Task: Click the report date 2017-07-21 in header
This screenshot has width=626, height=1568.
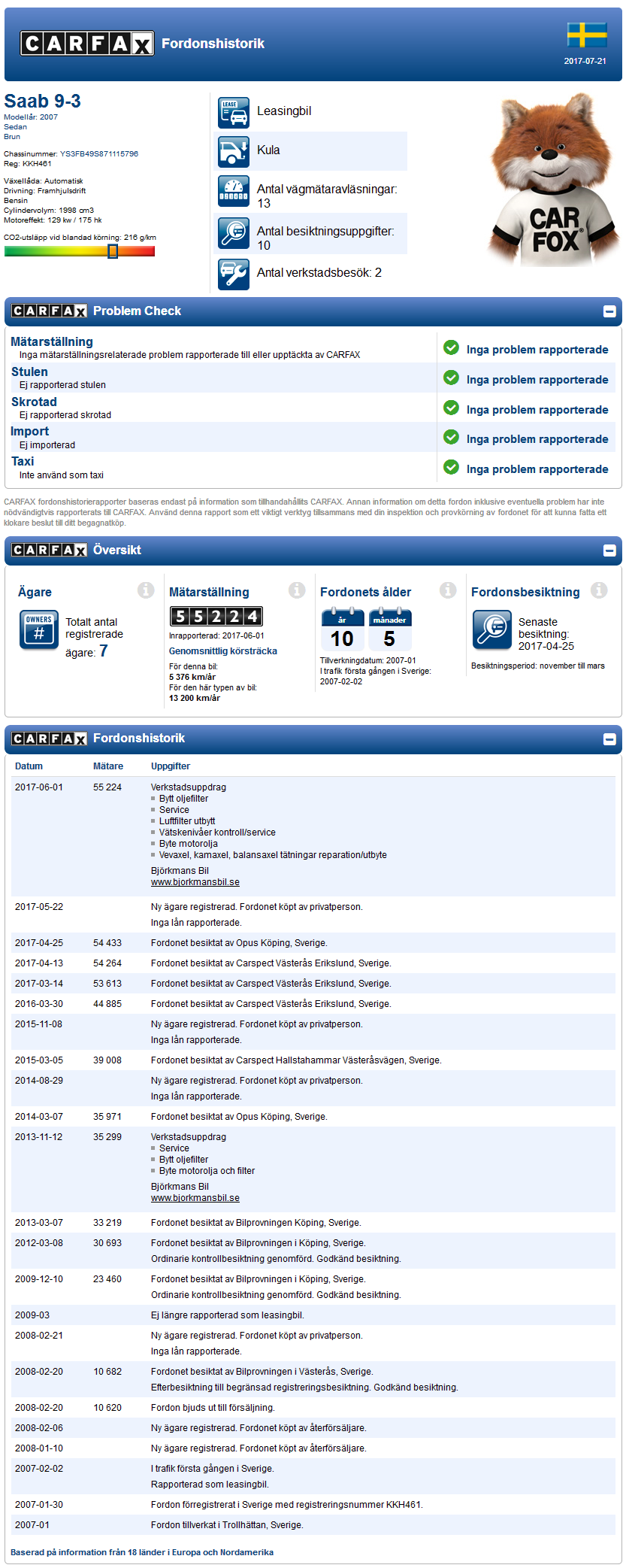Action: coord(585,61)
